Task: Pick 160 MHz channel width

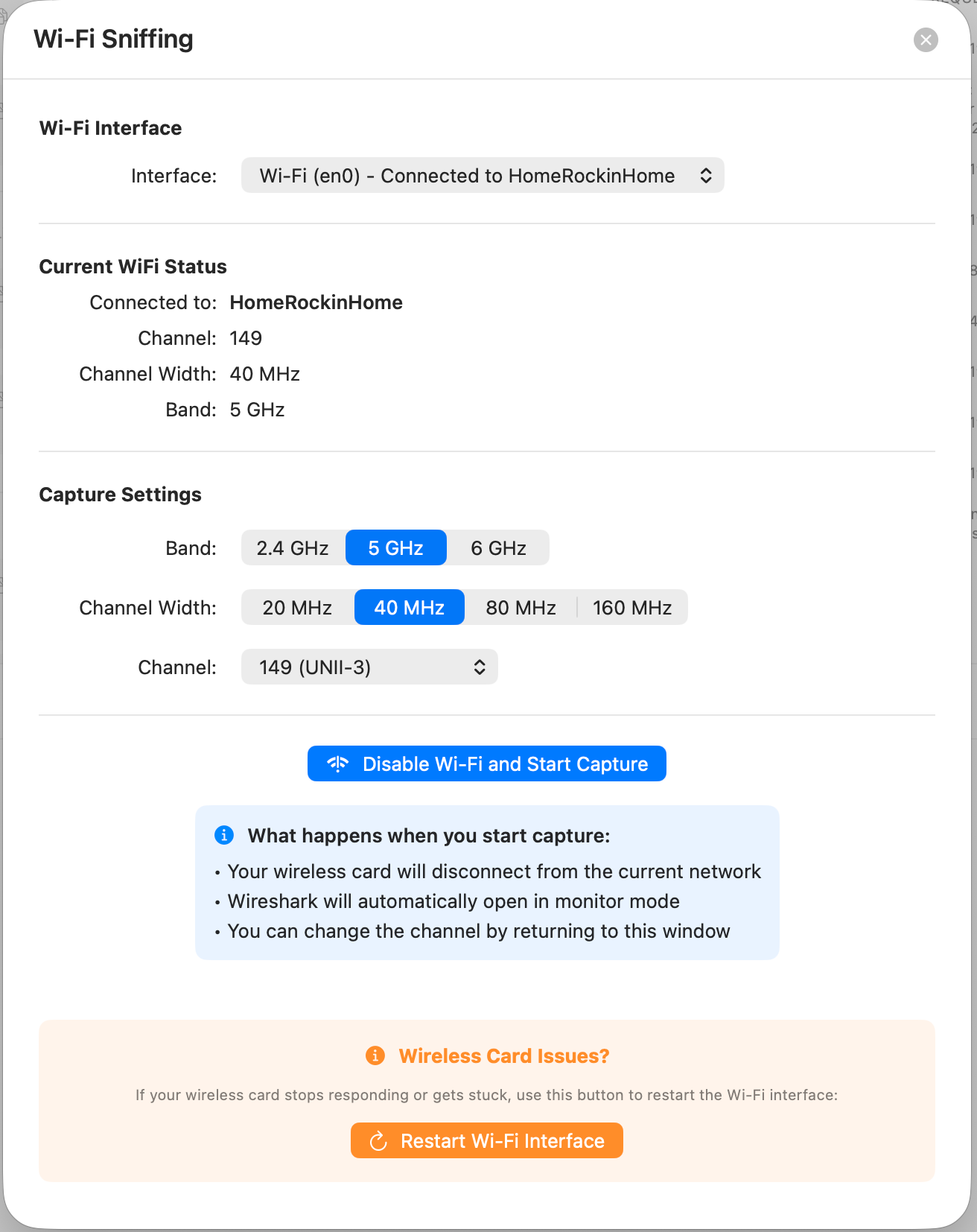Action: pyautogui.click(x=632, y=608)
